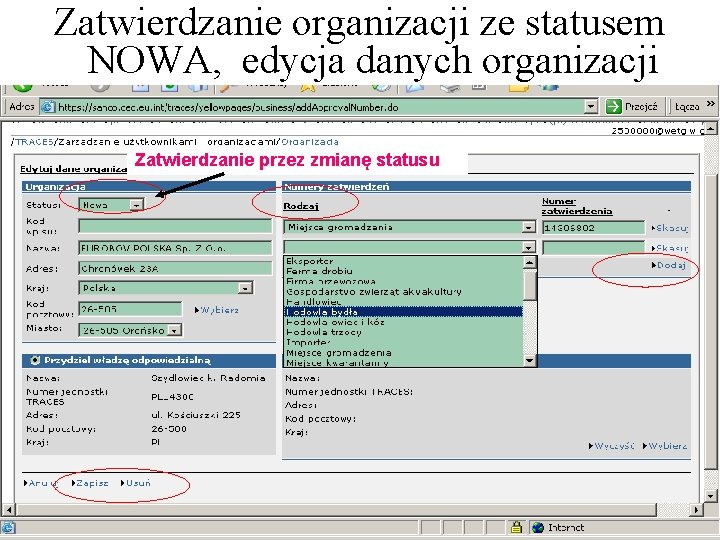Click the Numer zatwierdzenia column header
The width and height of the screenshot is (720, 540).
pyautogui.click(x=577, y=206)
